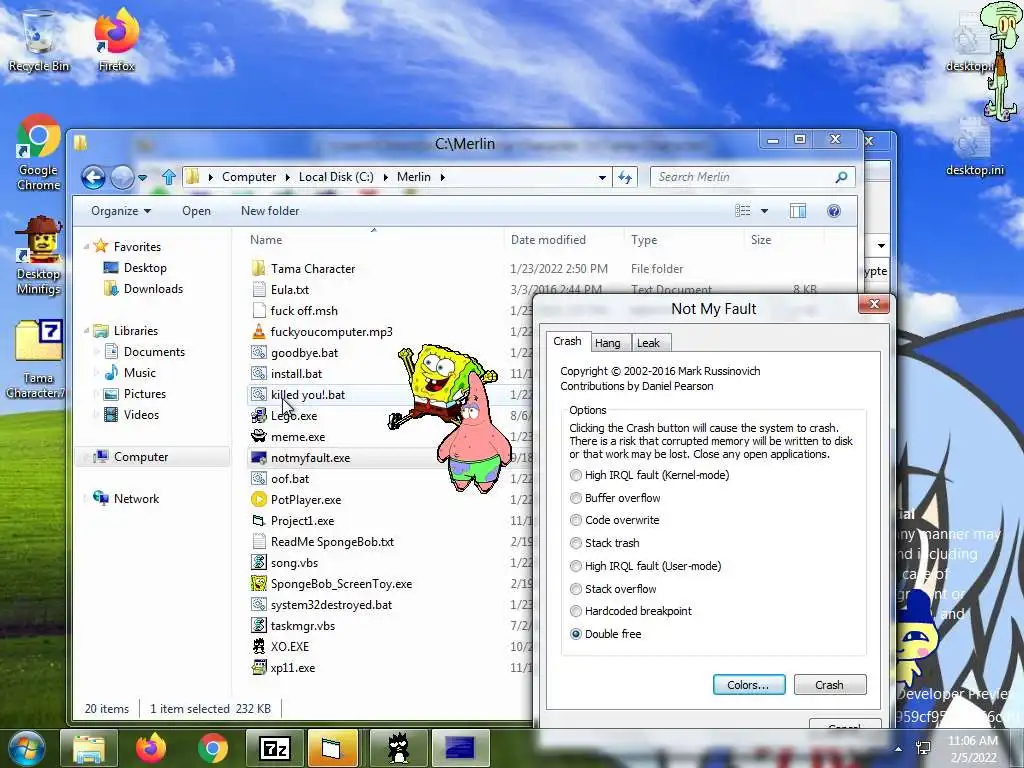The width and height of the screenshot is (1024, 768).
Task: Refresh the Merlin folder view
Action: click(625, 177)
